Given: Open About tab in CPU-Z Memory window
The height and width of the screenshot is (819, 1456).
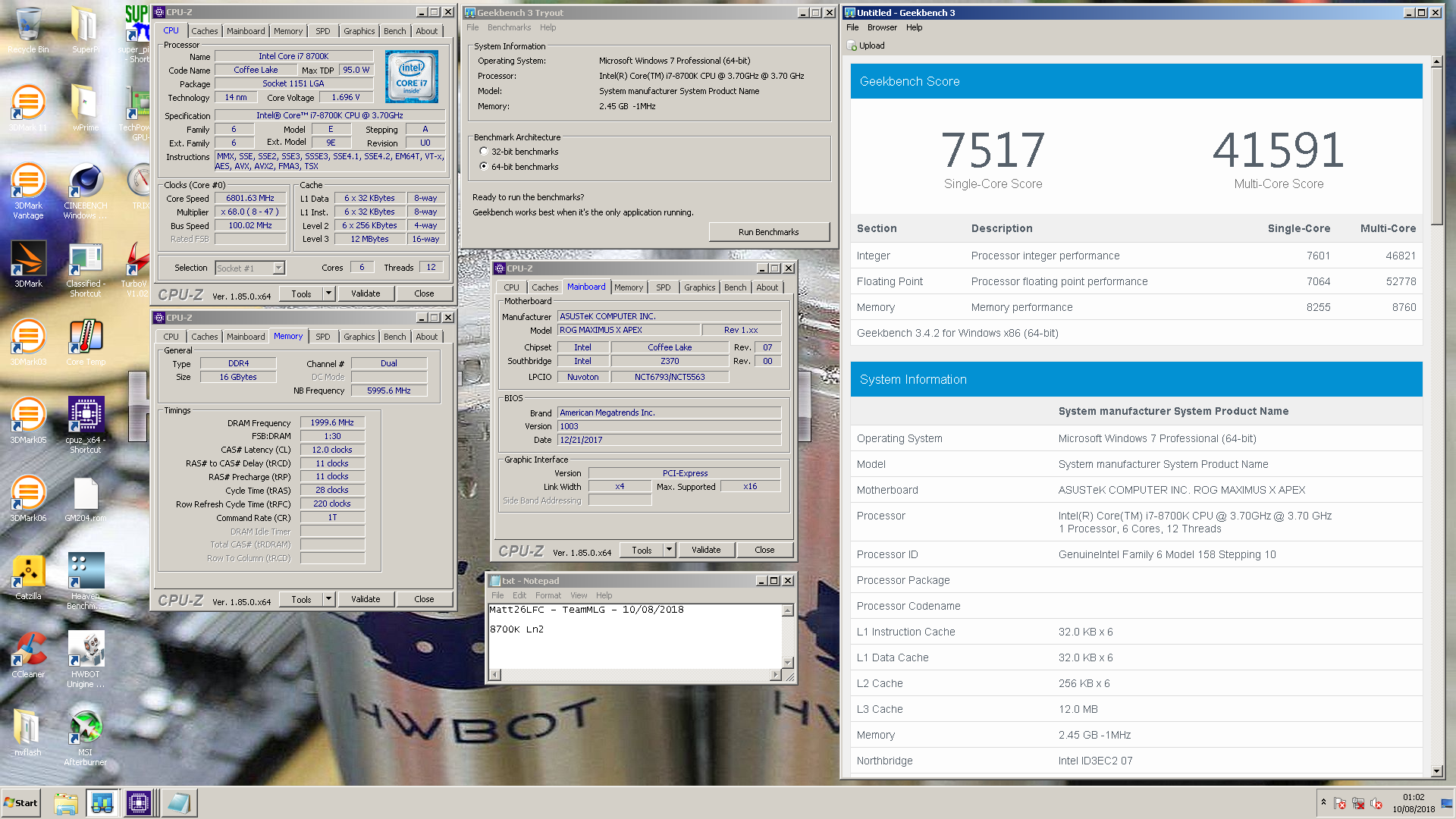Looking at the screenshot, I should (x=426, y=337).
